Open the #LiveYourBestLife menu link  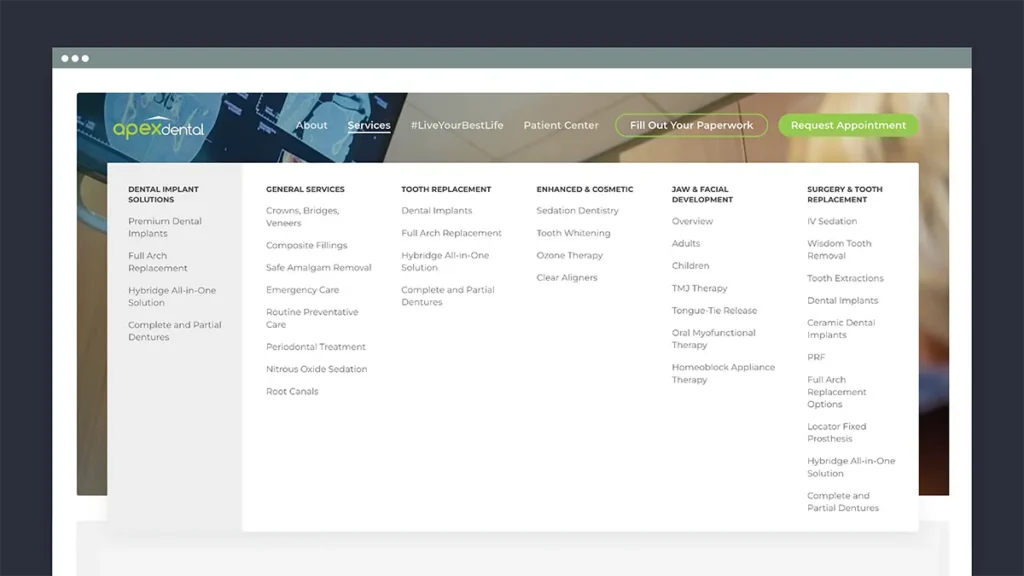457,125
